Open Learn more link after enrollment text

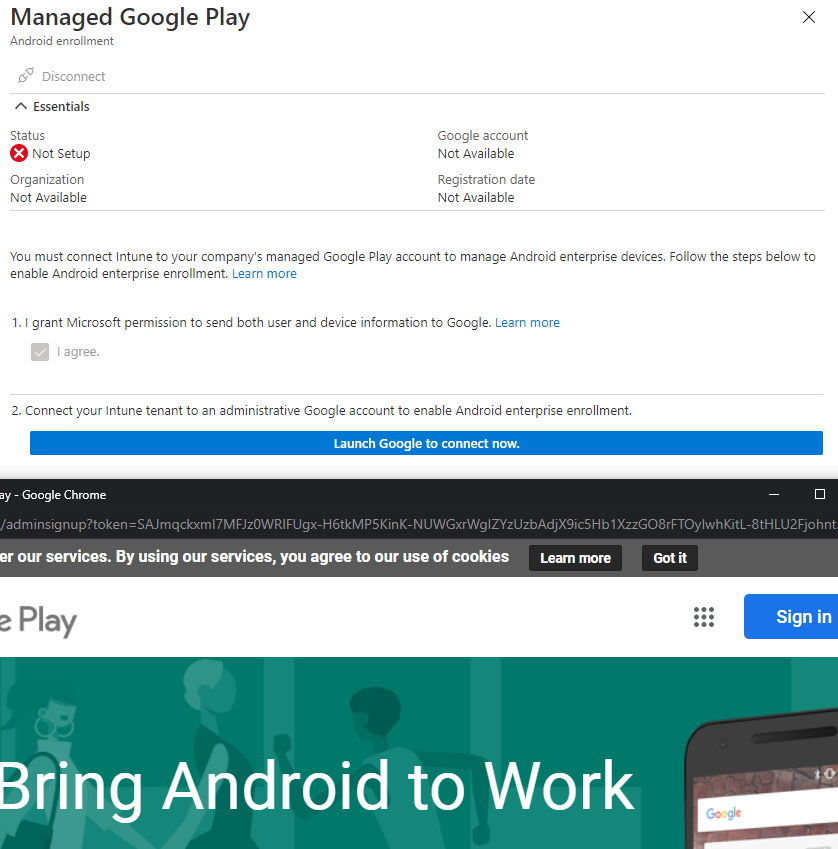pos(264,273)
